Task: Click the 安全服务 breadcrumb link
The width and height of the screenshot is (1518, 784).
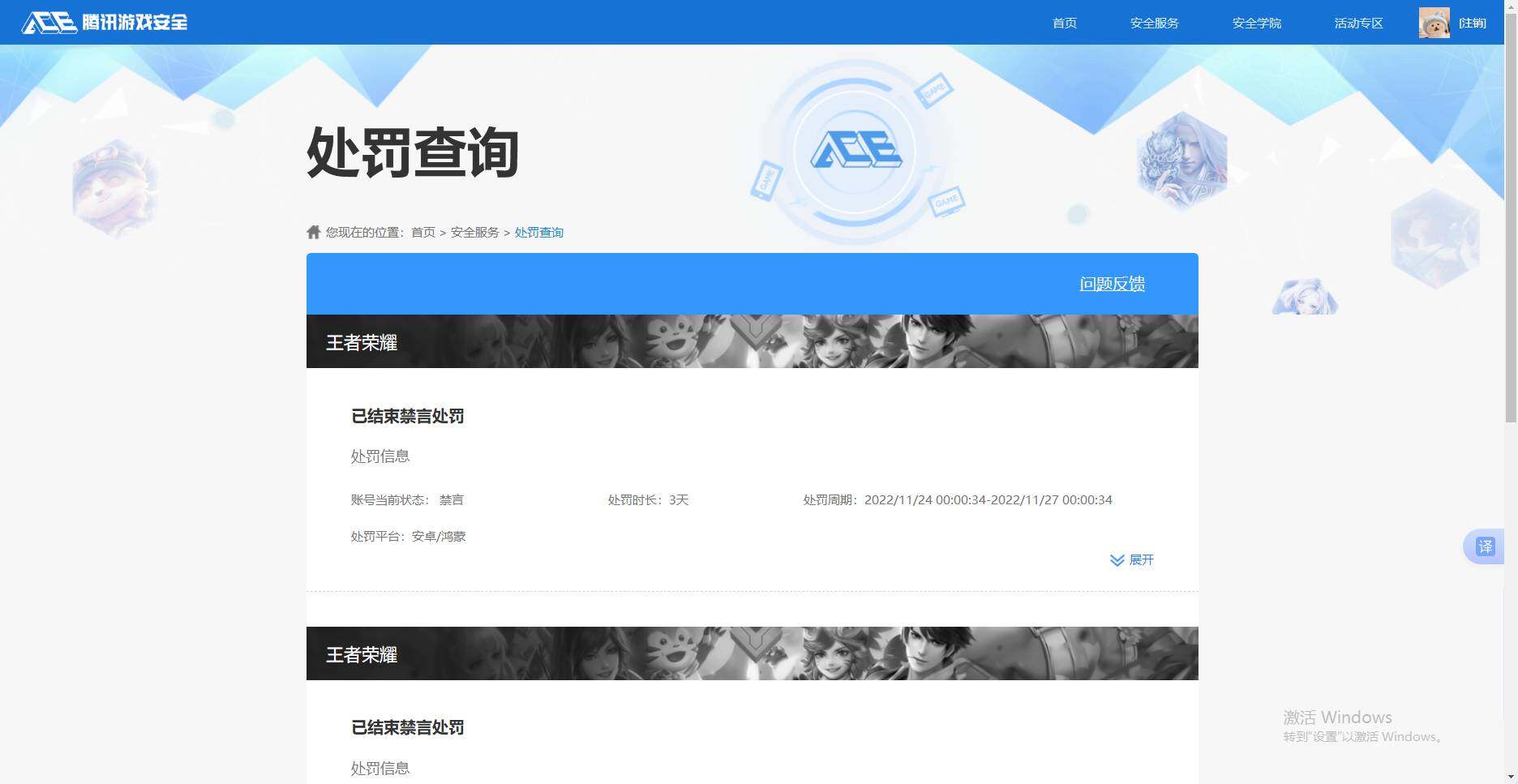Action: click(x=474, y=232)
